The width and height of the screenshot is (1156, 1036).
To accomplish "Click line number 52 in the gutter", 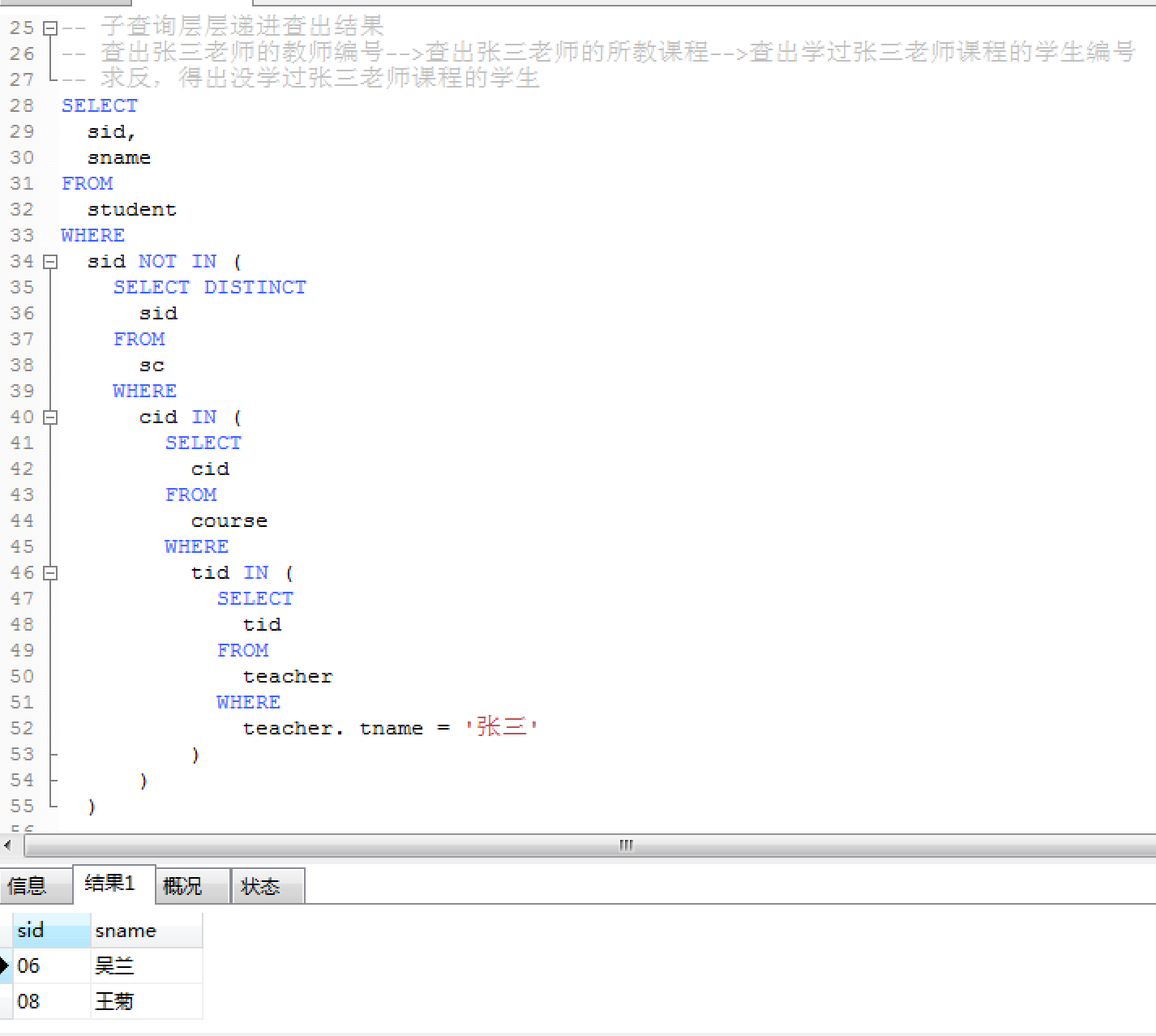I will [x=22, y=729].
